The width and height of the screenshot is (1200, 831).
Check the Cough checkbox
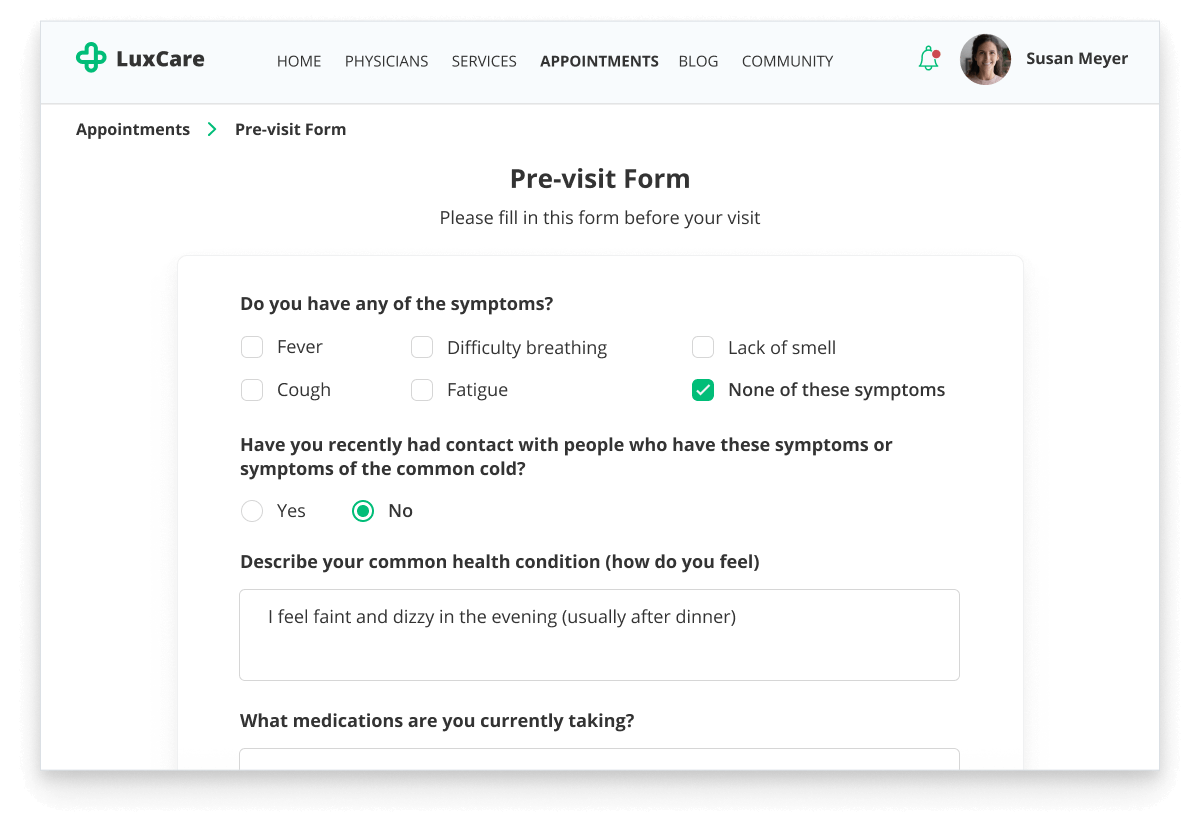252,390
